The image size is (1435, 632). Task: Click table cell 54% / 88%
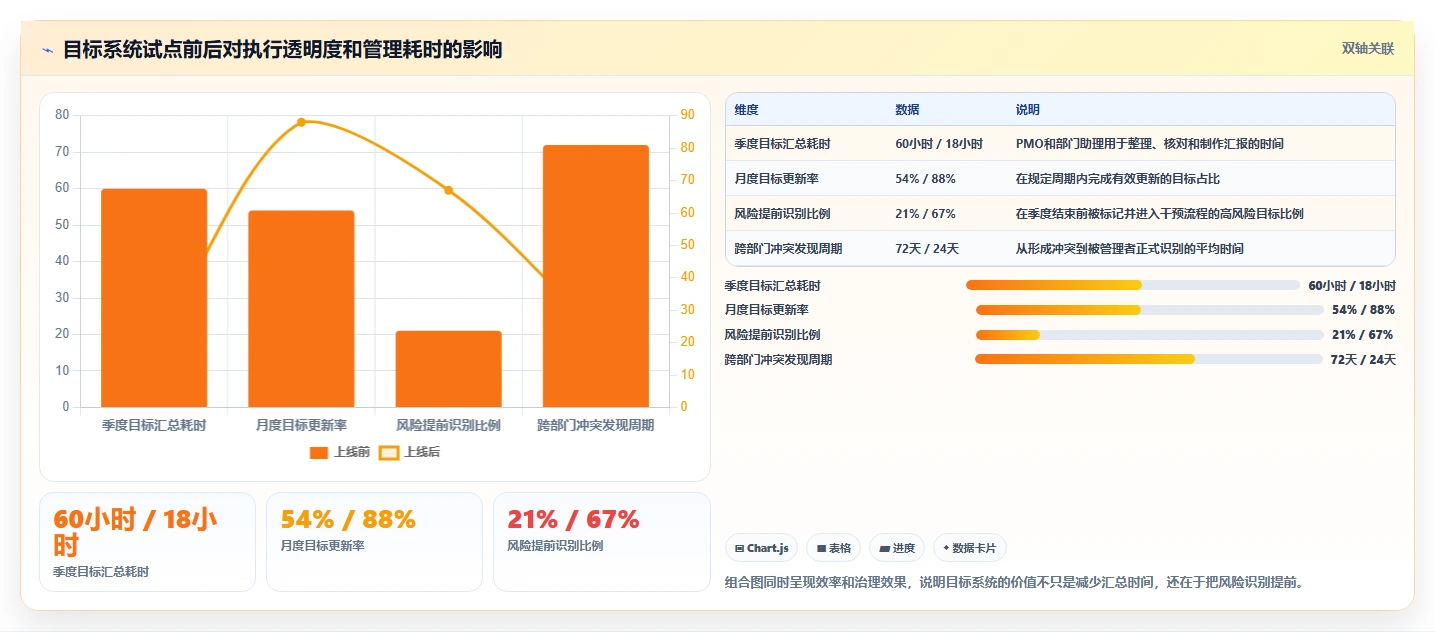925,179
